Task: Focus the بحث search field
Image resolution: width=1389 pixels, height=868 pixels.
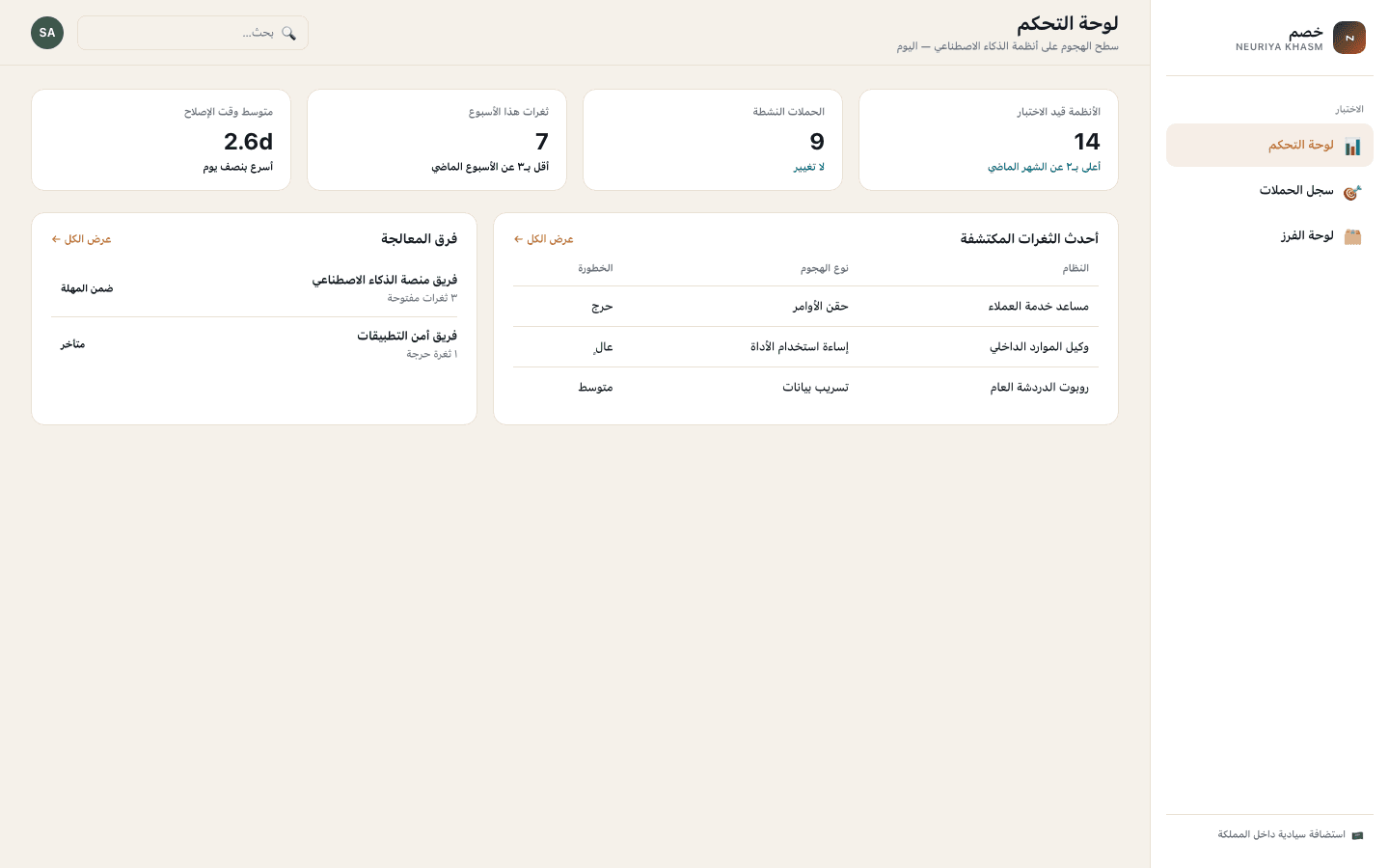Action: pos(193,33)
